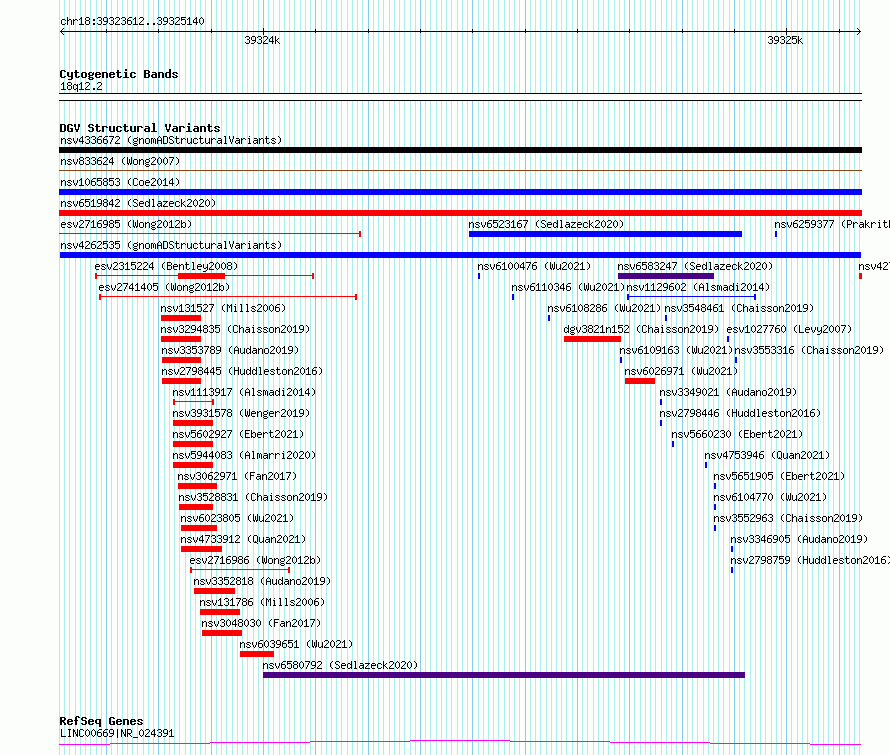Image resolution: width=890 pixels, height=755 pixels.
Task: Click the purple bar under nsv6580792
Action: pos(504,675)
